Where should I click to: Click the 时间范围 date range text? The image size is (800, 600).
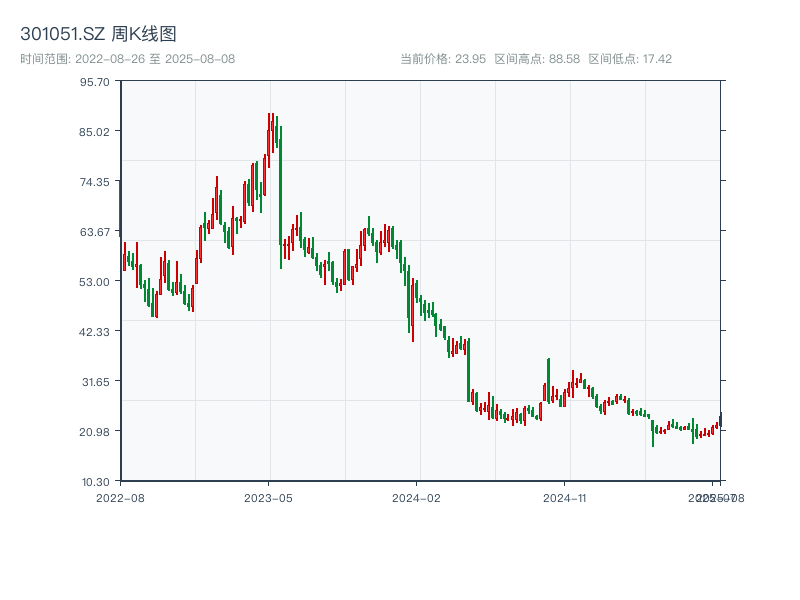tap(128, 59)
